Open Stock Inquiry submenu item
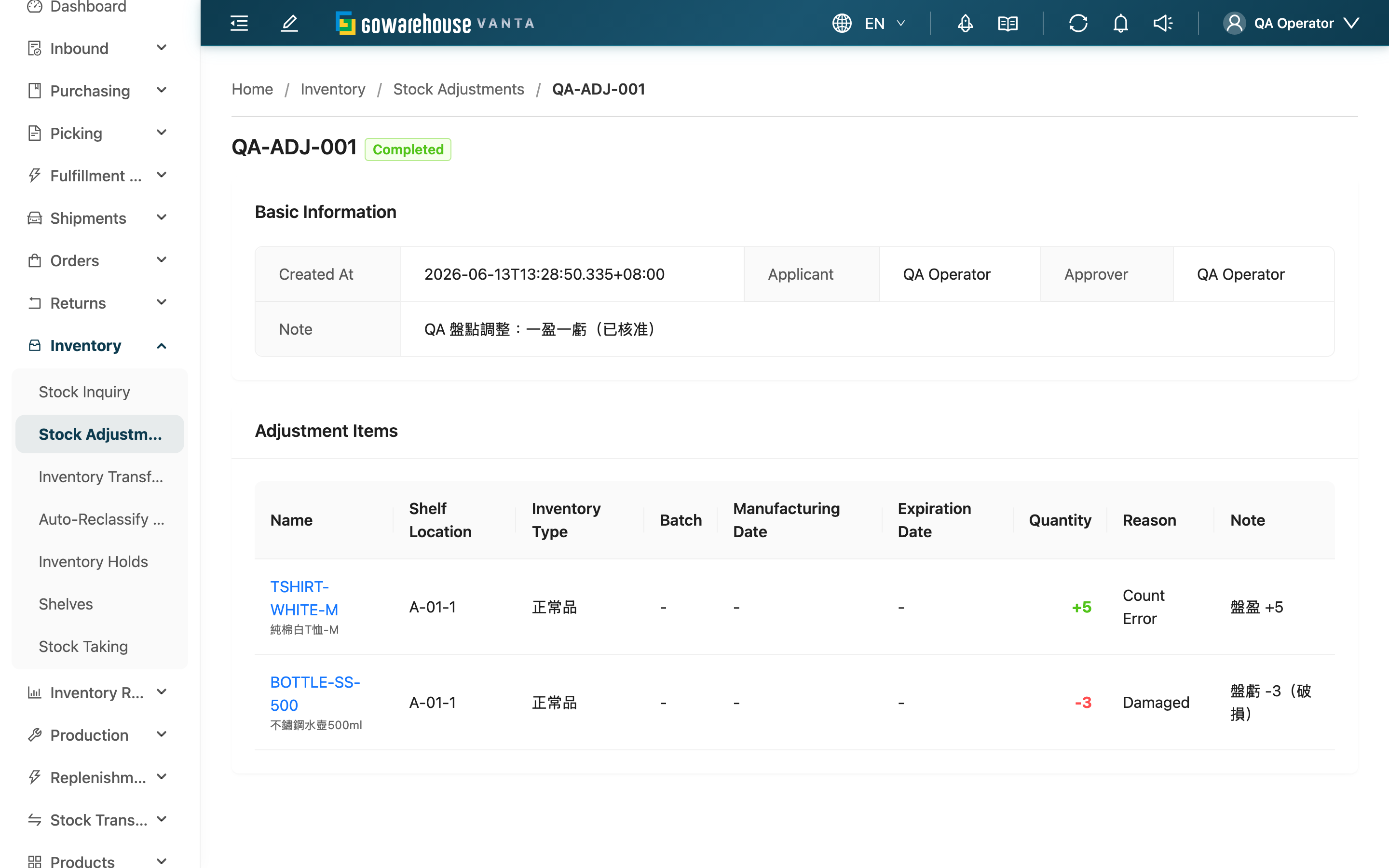This screenshot has height=868, width=1389. (x=100, y=392)
